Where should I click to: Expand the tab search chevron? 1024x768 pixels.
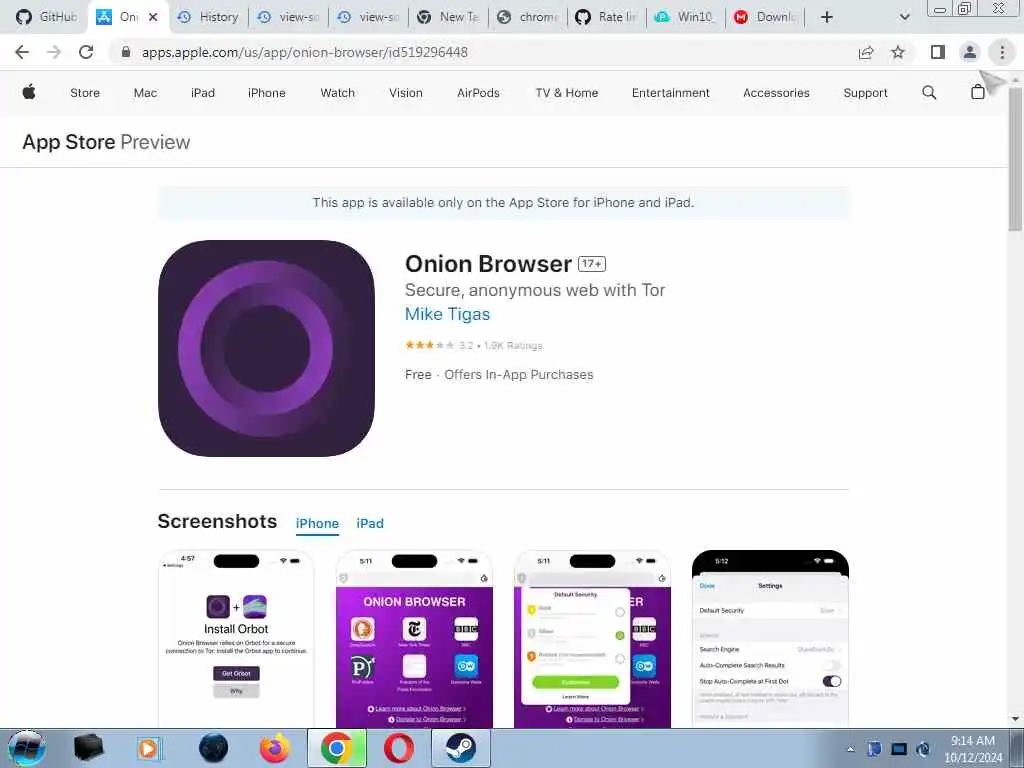[x=904, y=17]
